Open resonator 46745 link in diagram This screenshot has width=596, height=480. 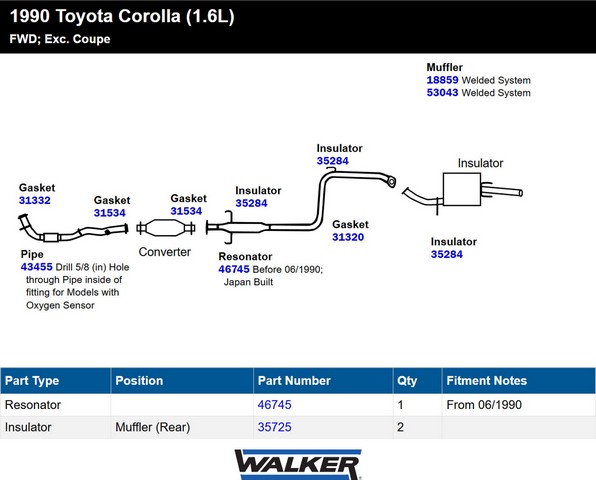(x=234, y=269)
